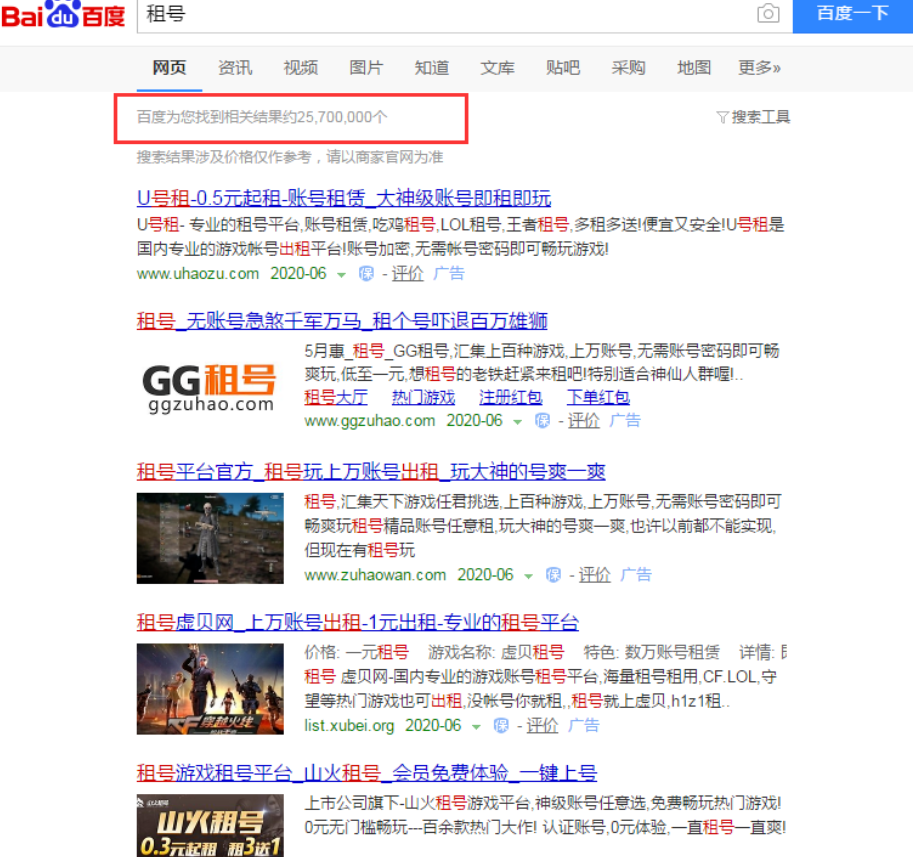Open the U号租 result title link
The width and height of the screenshot is (913, 857).
344,199
